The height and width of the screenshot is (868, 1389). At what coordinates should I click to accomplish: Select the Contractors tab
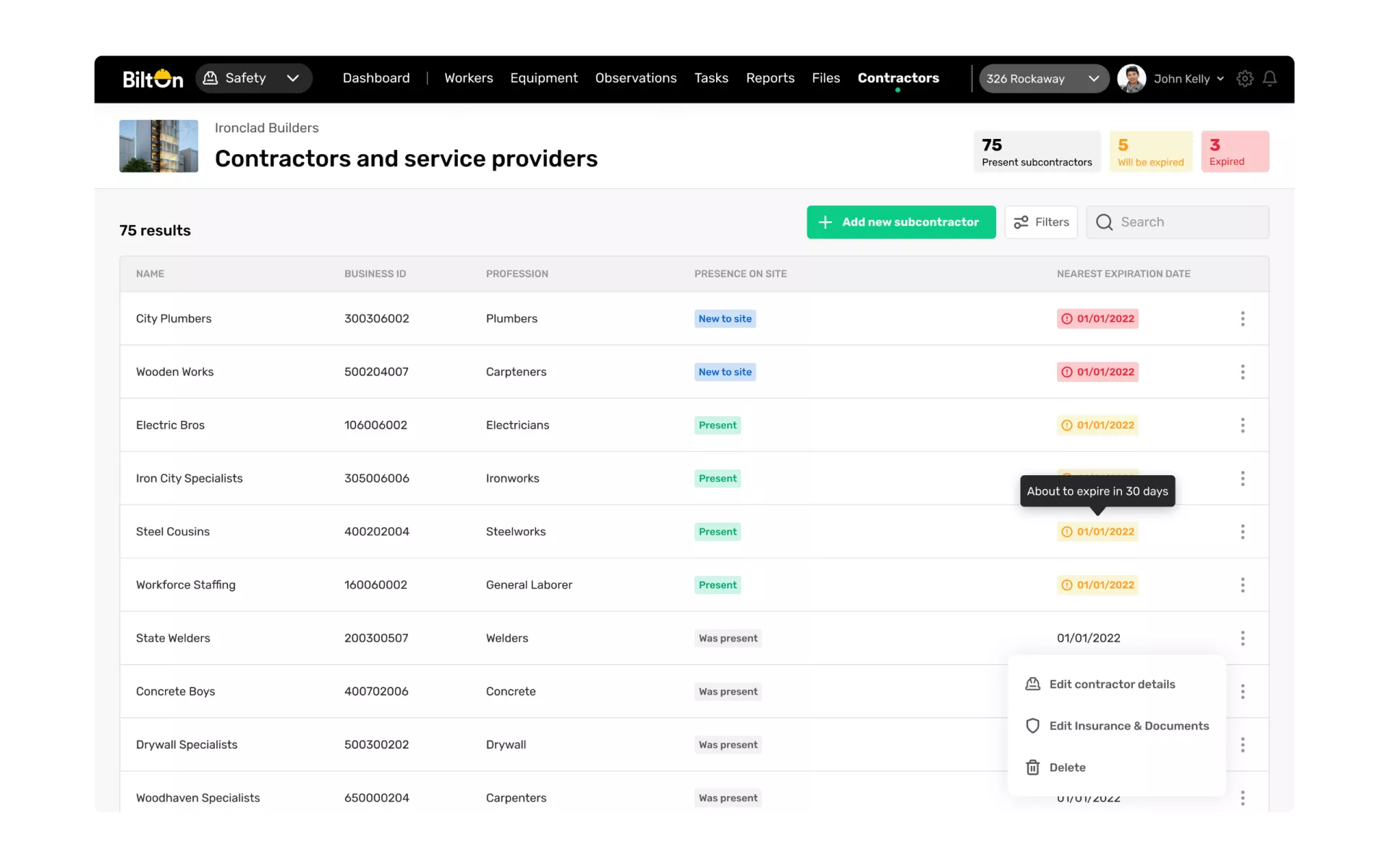pyautogui.click(x=899, y=78)
